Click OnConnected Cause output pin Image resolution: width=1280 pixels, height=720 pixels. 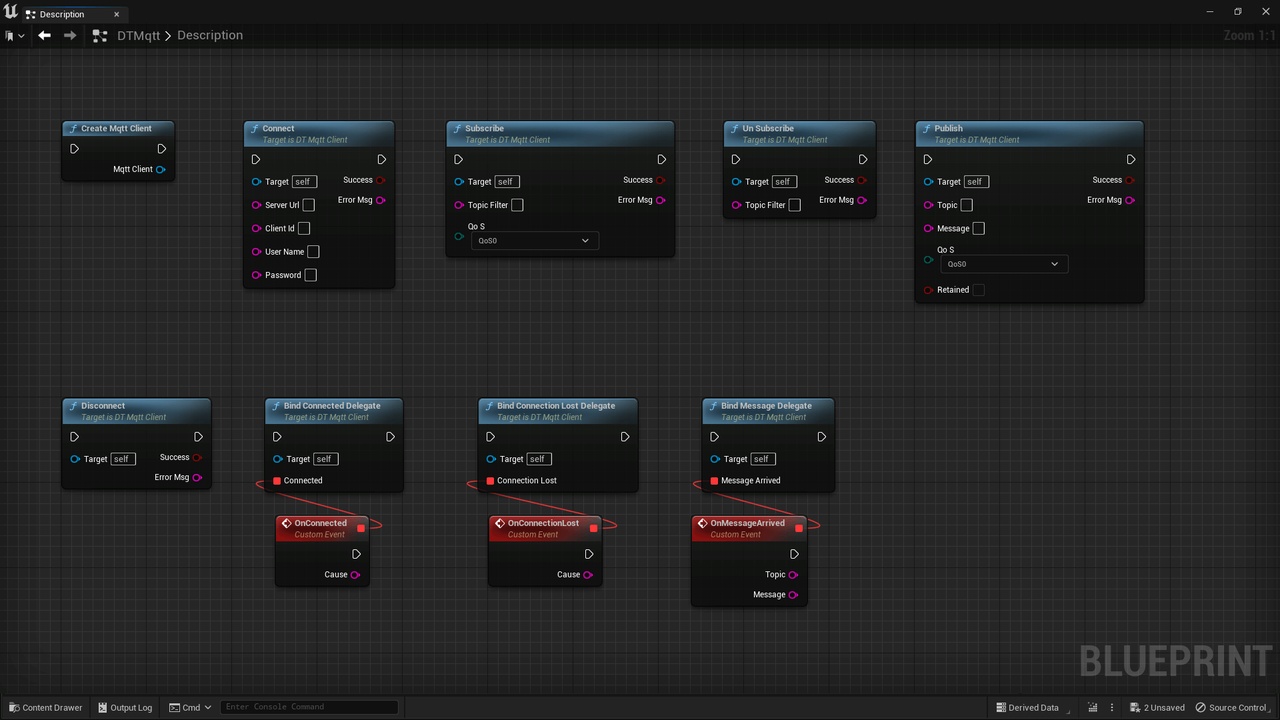[x=355, y=575]
